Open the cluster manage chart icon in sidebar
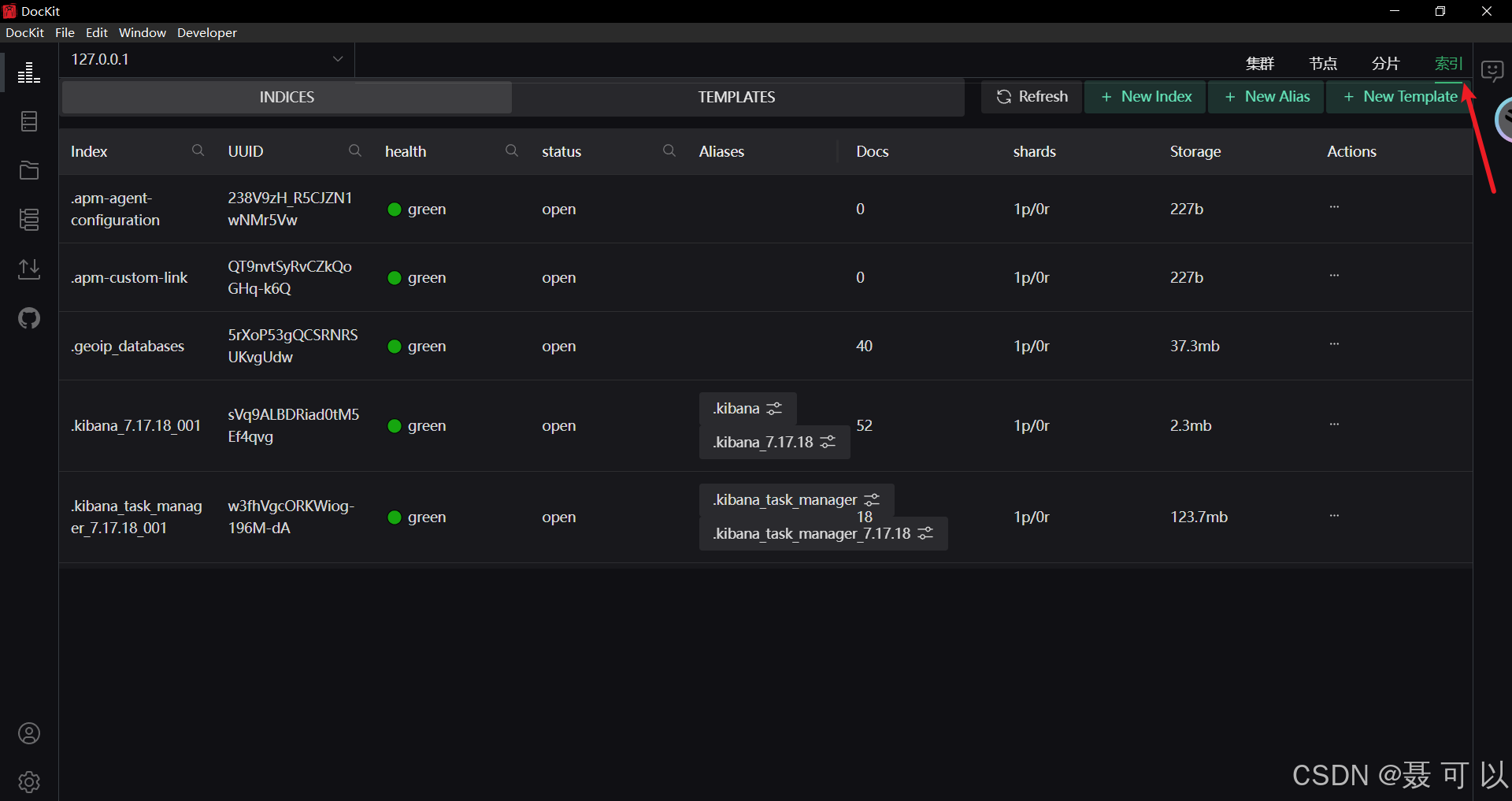This screenshot has width=1512, height=801. click(29, 72)
